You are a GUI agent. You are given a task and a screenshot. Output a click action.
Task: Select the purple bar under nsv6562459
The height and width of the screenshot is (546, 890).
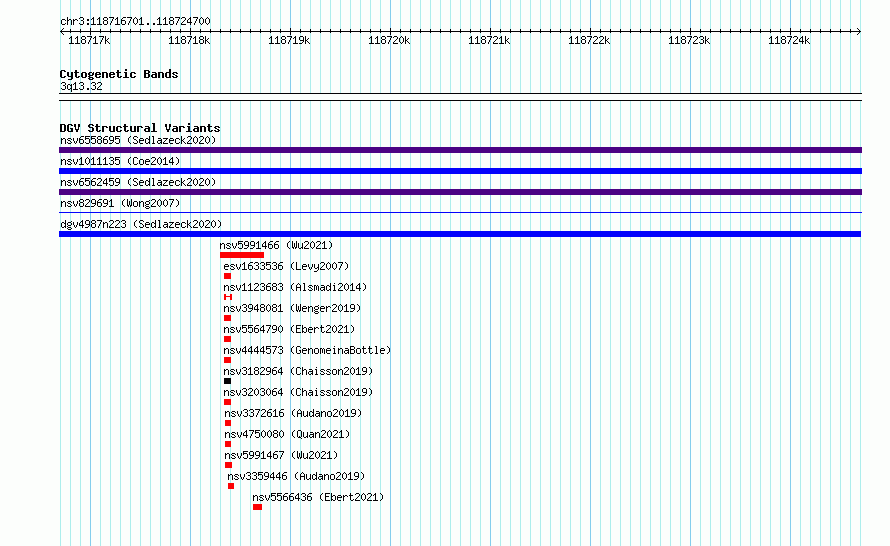point(460,192)
